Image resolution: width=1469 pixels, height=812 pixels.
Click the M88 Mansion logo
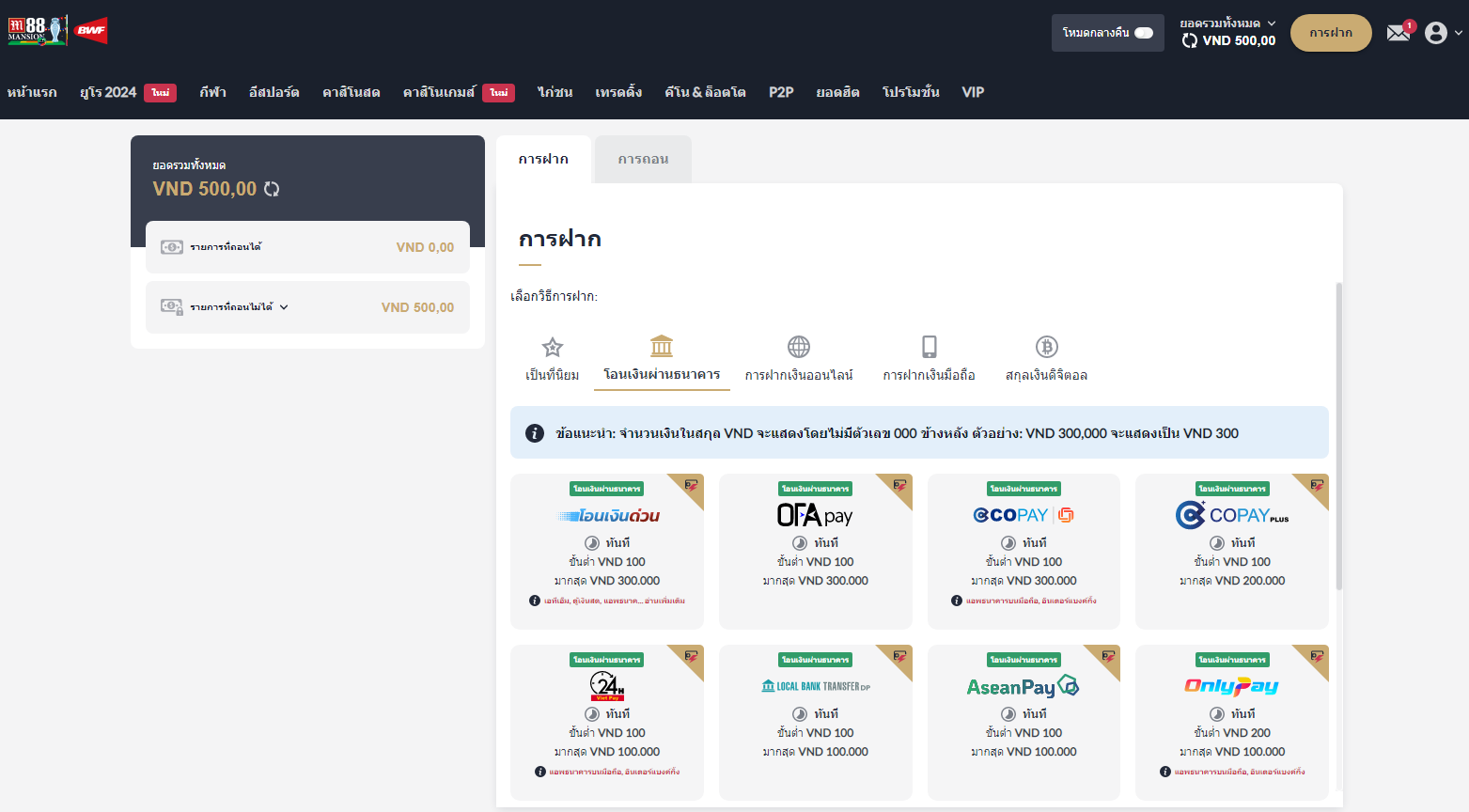click(x=38, y=30)
